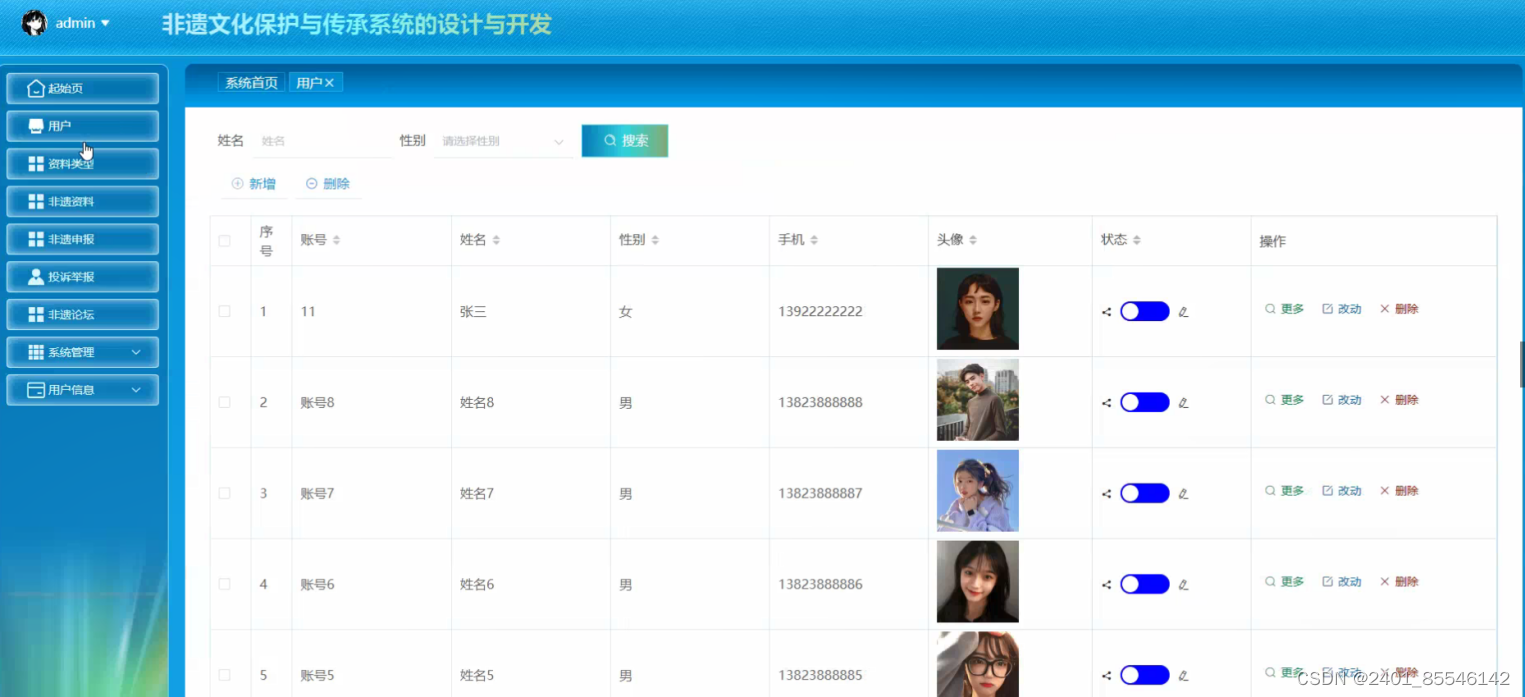1525x697 pixels.
Task: Open the 请选择性别 dropdown
Action: [x=500, y=141]
